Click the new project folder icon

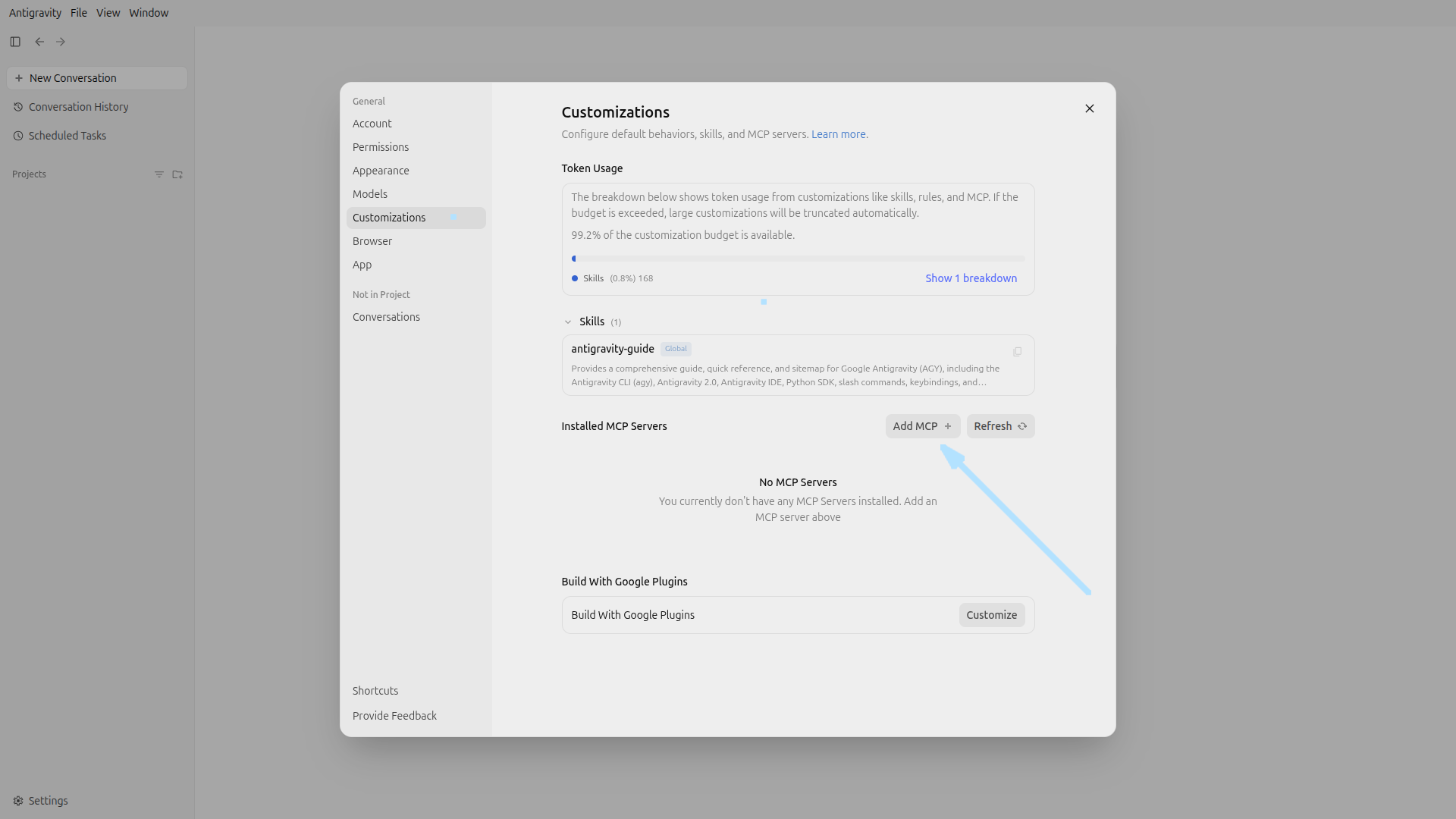(177, 174)
